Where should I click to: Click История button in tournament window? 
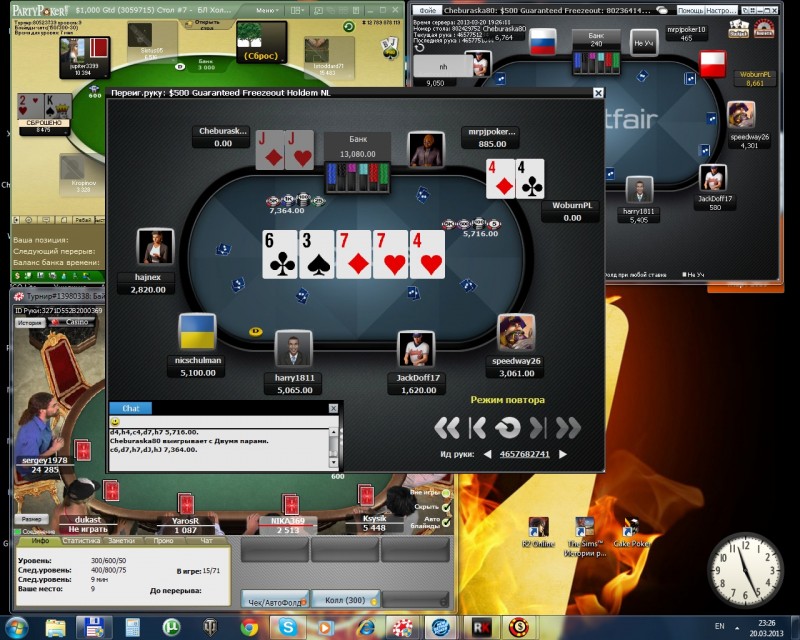click(30, 323)
